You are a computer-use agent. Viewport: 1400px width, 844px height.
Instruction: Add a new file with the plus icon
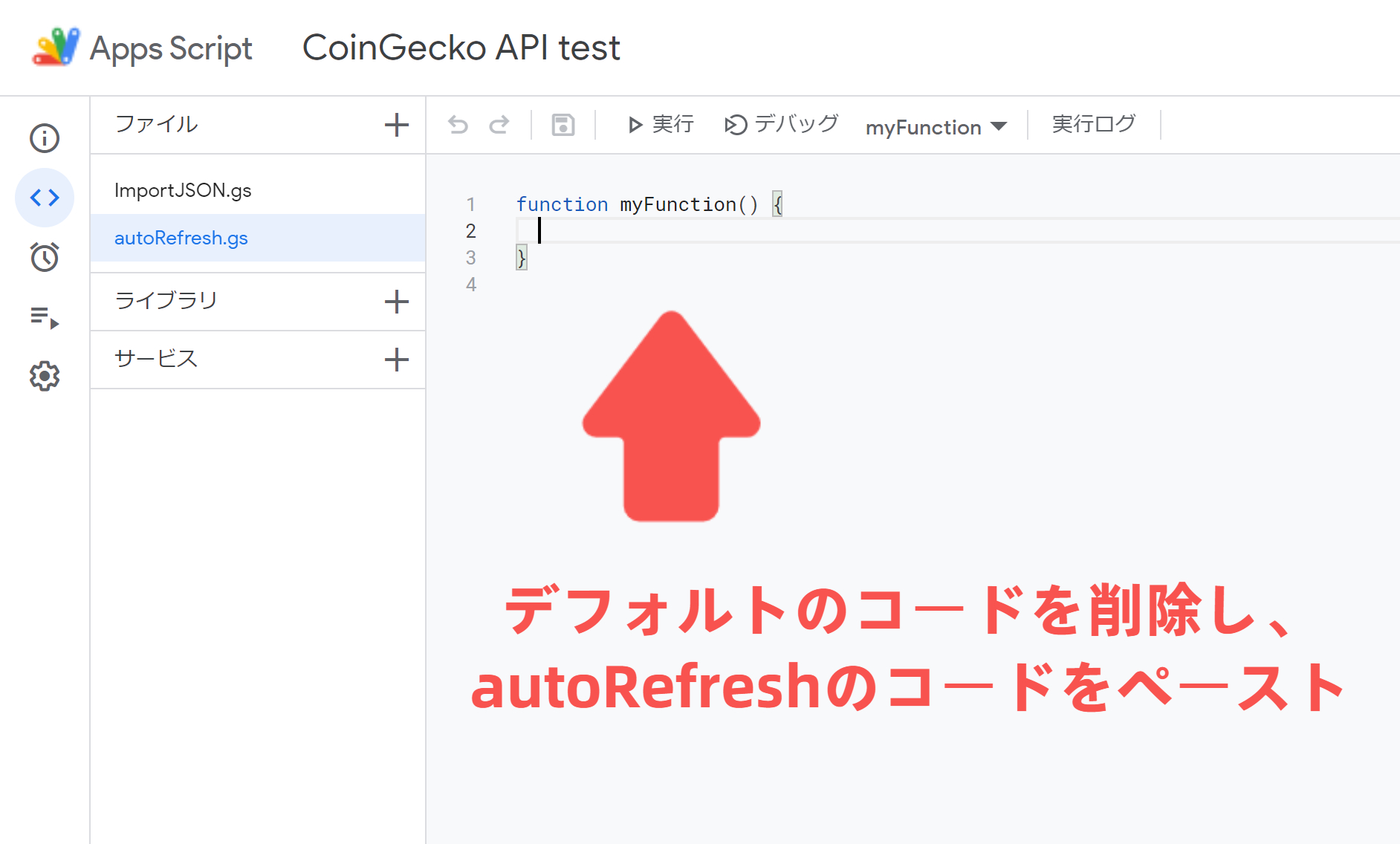pos(397,125)
